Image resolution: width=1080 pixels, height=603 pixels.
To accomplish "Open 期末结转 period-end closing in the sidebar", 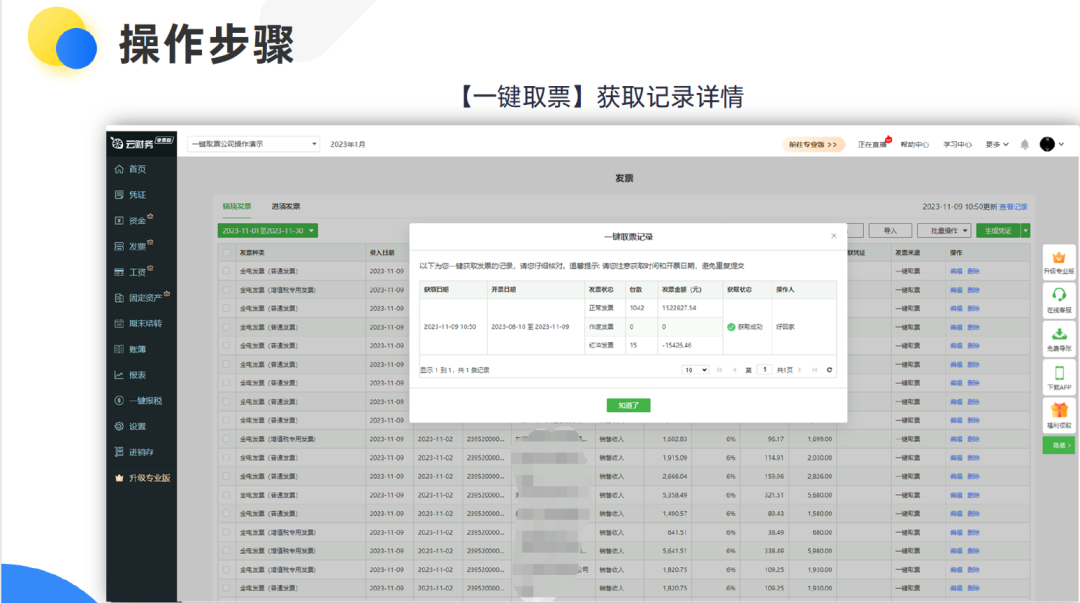I will (x=138, y=323).
